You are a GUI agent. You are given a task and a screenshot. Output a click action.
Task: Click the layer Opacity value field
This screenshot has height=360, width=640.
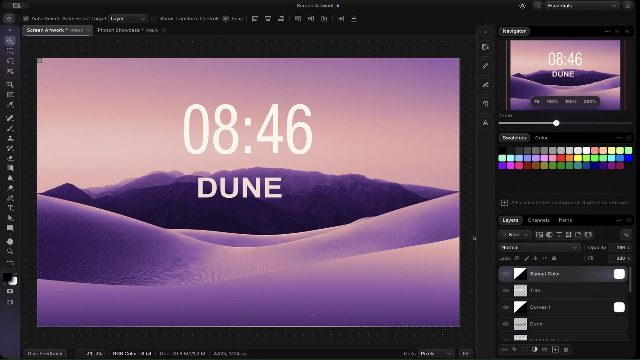point(620,247)
